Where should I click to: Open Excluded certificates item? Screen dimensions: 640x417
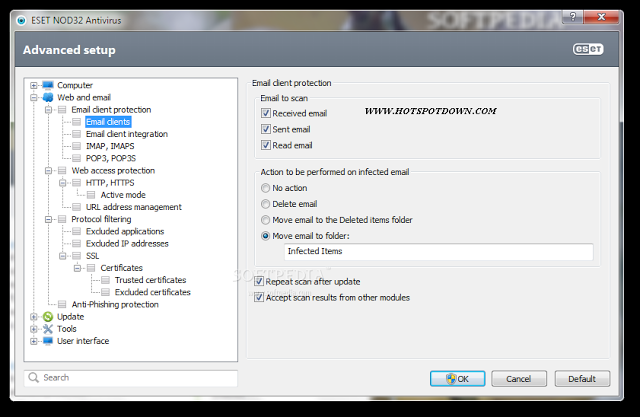[153, 292]
